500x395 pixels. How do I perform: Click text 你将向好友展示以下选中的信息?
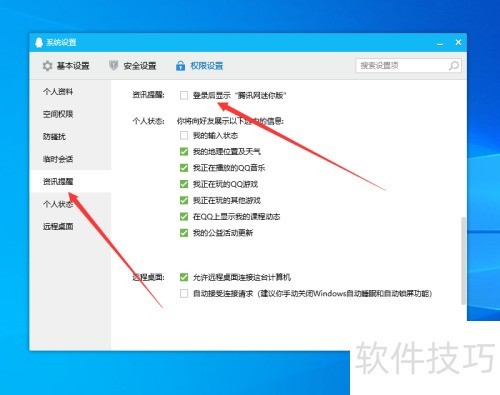(x=230, y=121)
